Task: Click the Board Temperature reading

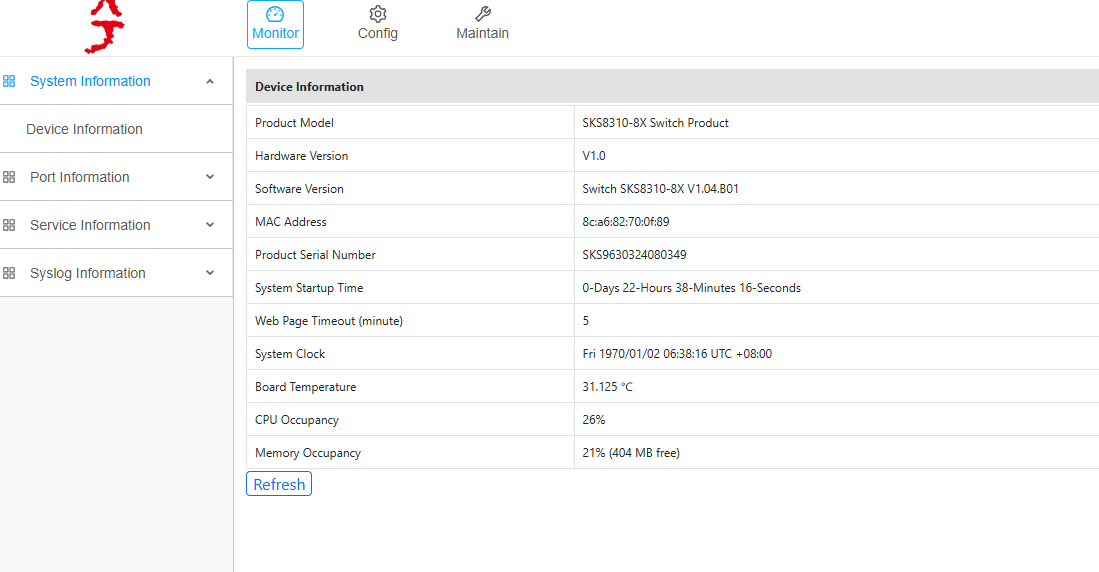Action: pyautogui.click(x=607, y=387)
